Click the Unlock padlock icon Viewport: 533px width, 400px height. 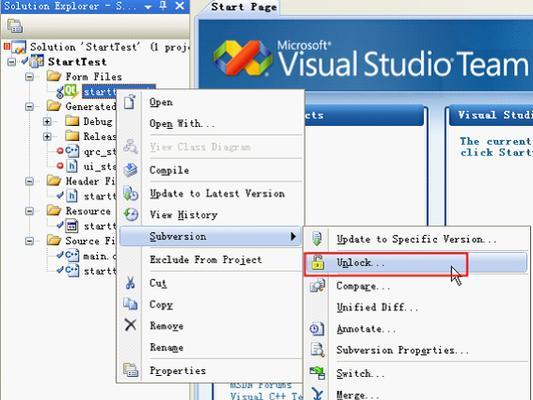[317, 262]
